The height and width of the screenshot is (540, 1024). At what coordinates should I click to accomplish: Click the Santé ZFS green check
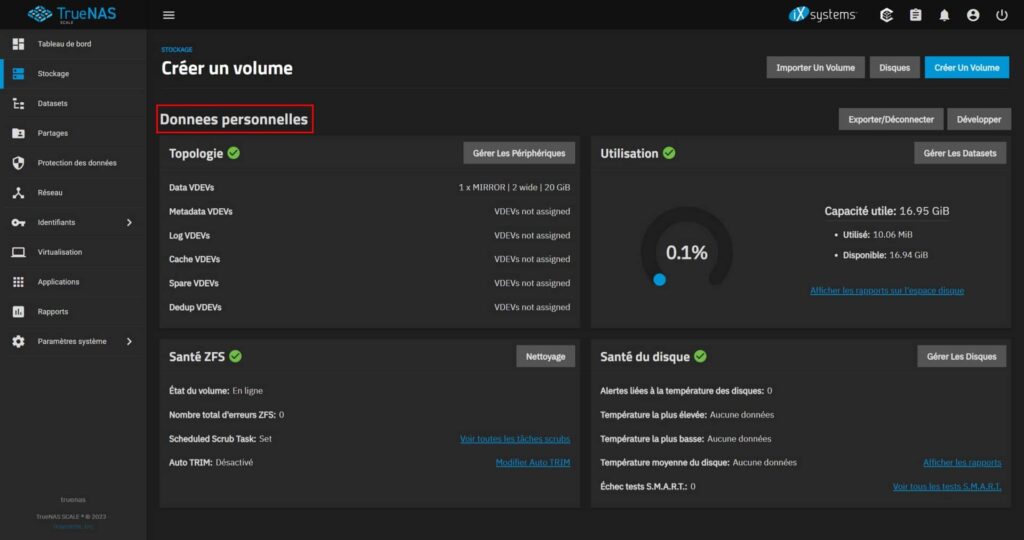coord(236,356)
